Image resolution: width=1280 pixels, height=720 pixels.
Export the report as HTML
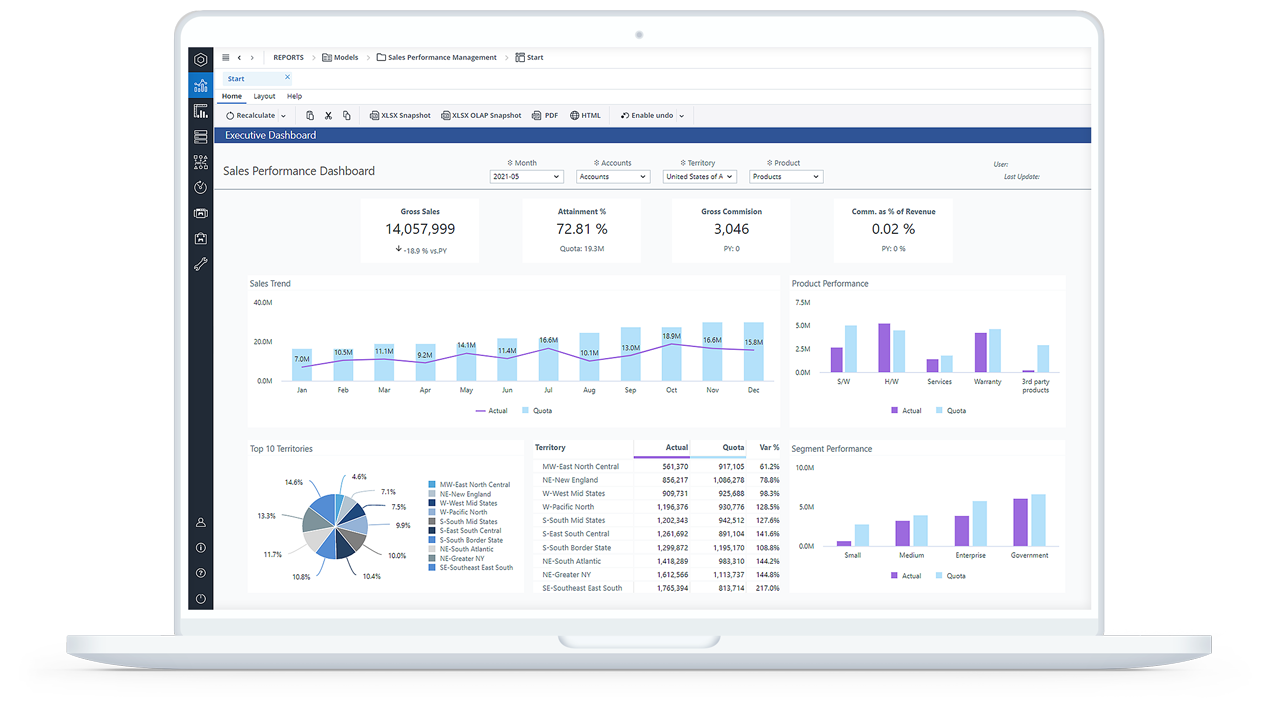586,115
